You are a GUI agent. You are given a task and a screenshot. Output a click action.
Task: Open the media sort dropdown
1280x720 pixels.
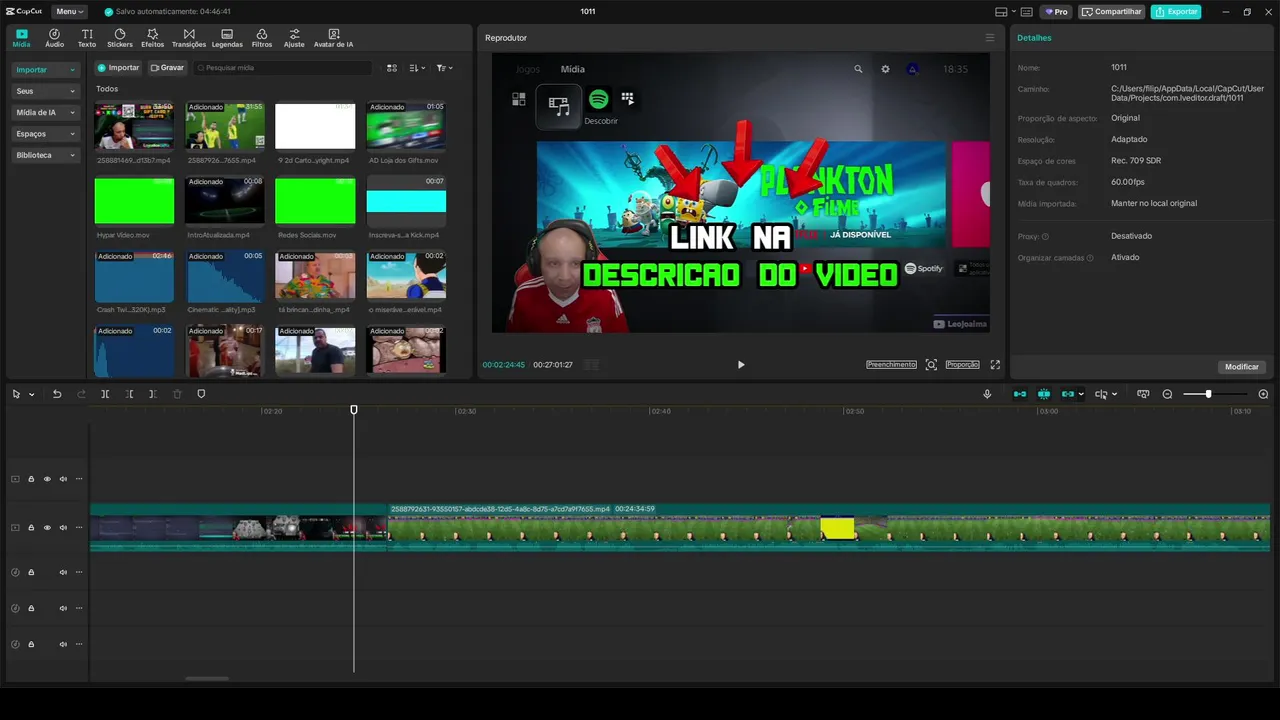pos(417,68)
